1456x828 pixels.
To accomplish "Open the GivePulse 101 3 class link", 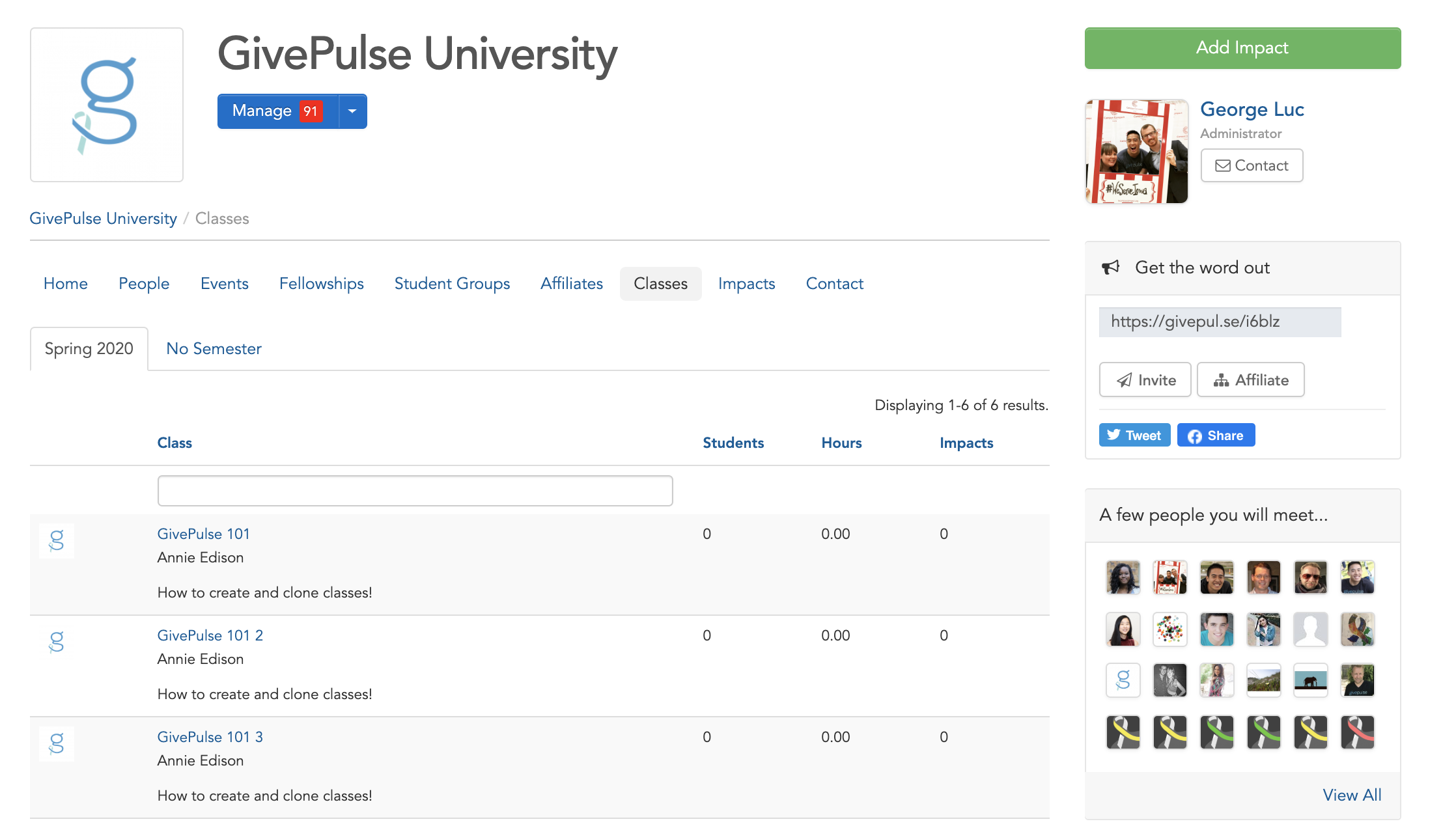I will pyautogui.click(x=210, y=738).
